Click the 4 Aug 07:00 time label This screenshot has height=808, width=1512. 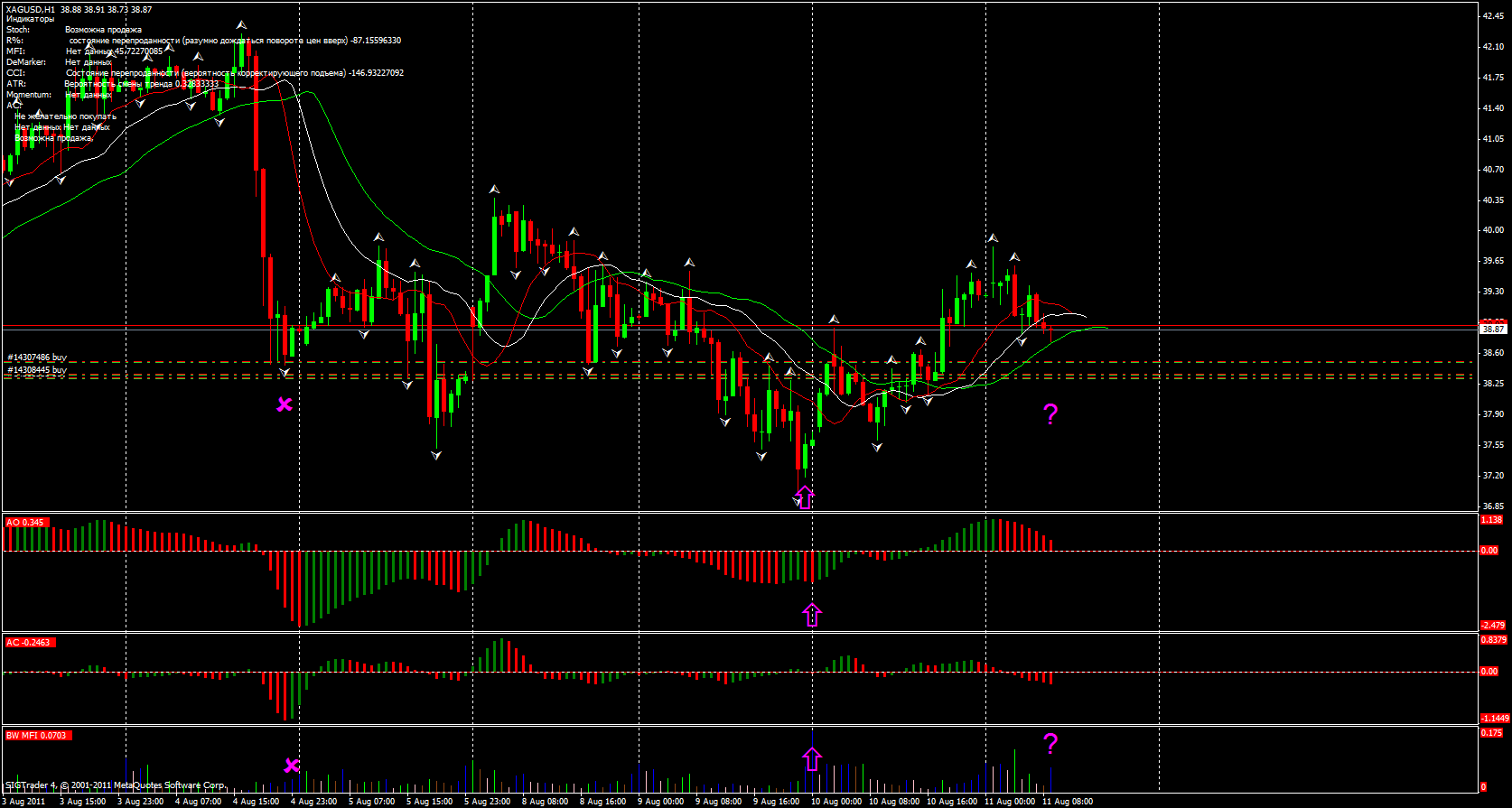(198, 802)
